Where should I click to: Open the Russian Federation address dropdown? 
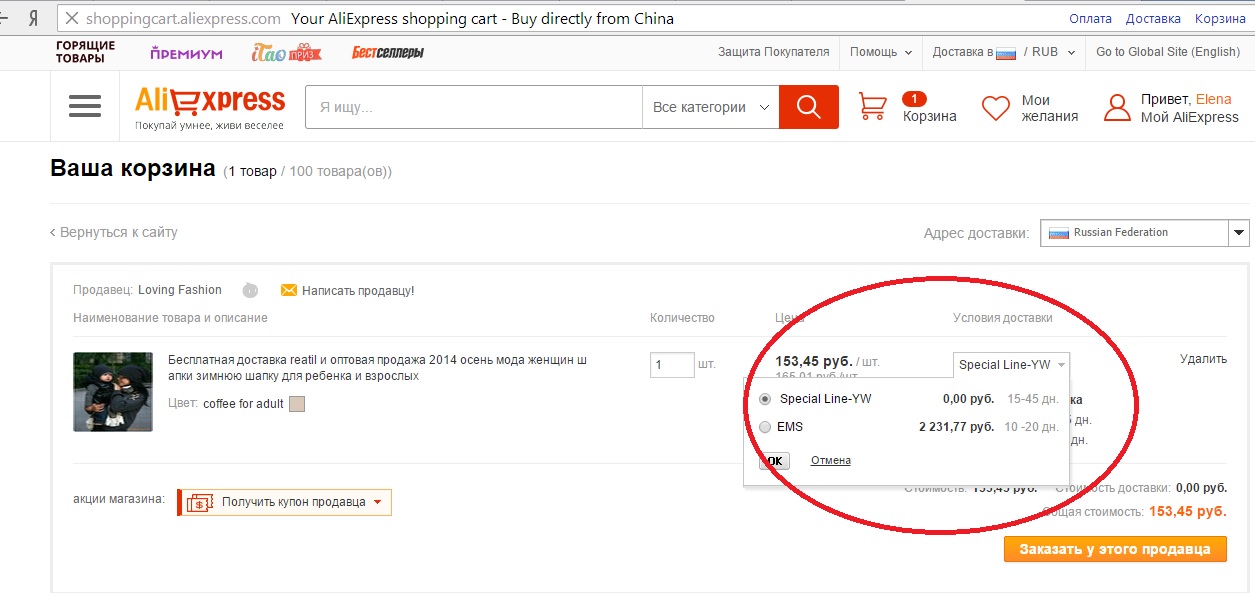click(1145, 232)
